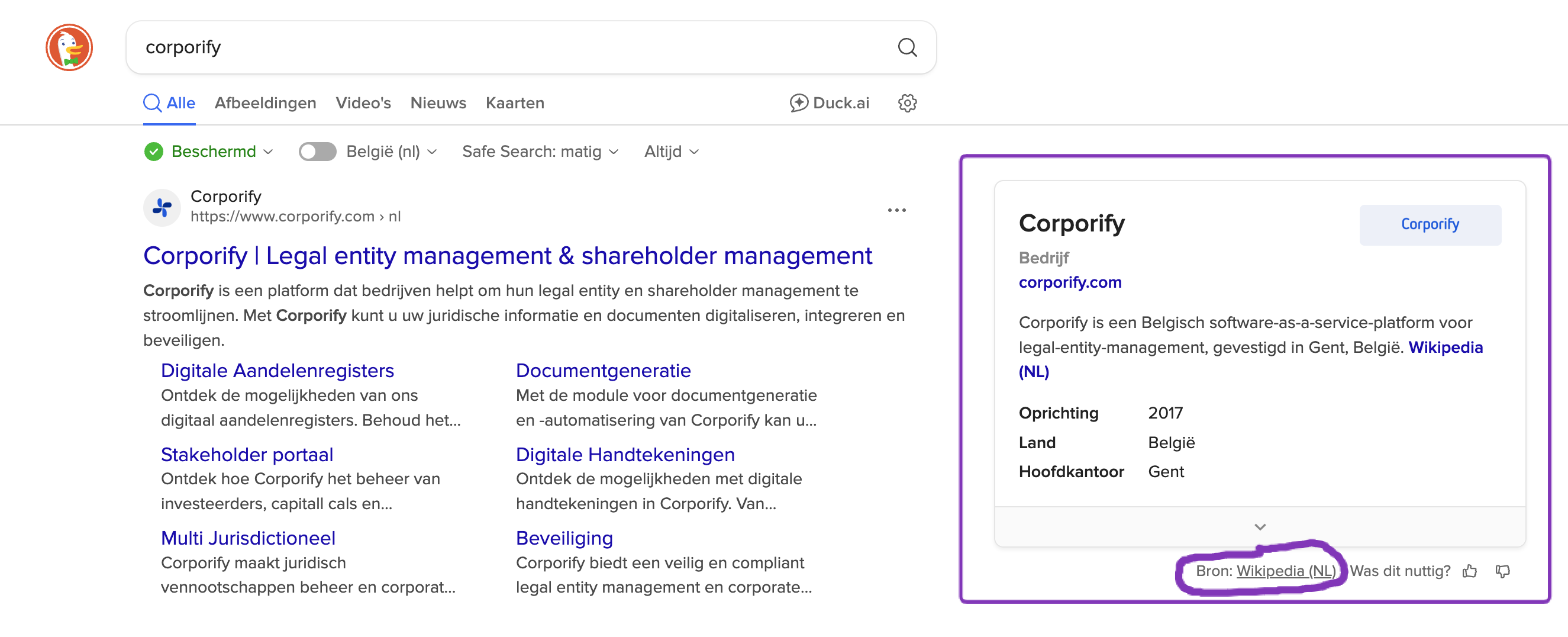The width and height of the screenshot is (1568, 637).
Task: Click the Corporify heading in info box
Action: (x=1072, y=224)
